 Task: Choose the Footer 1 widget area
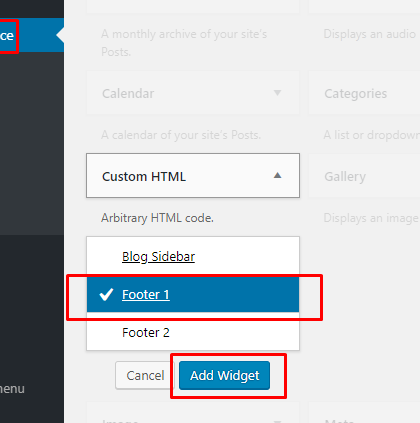click(x=193, y=295)
